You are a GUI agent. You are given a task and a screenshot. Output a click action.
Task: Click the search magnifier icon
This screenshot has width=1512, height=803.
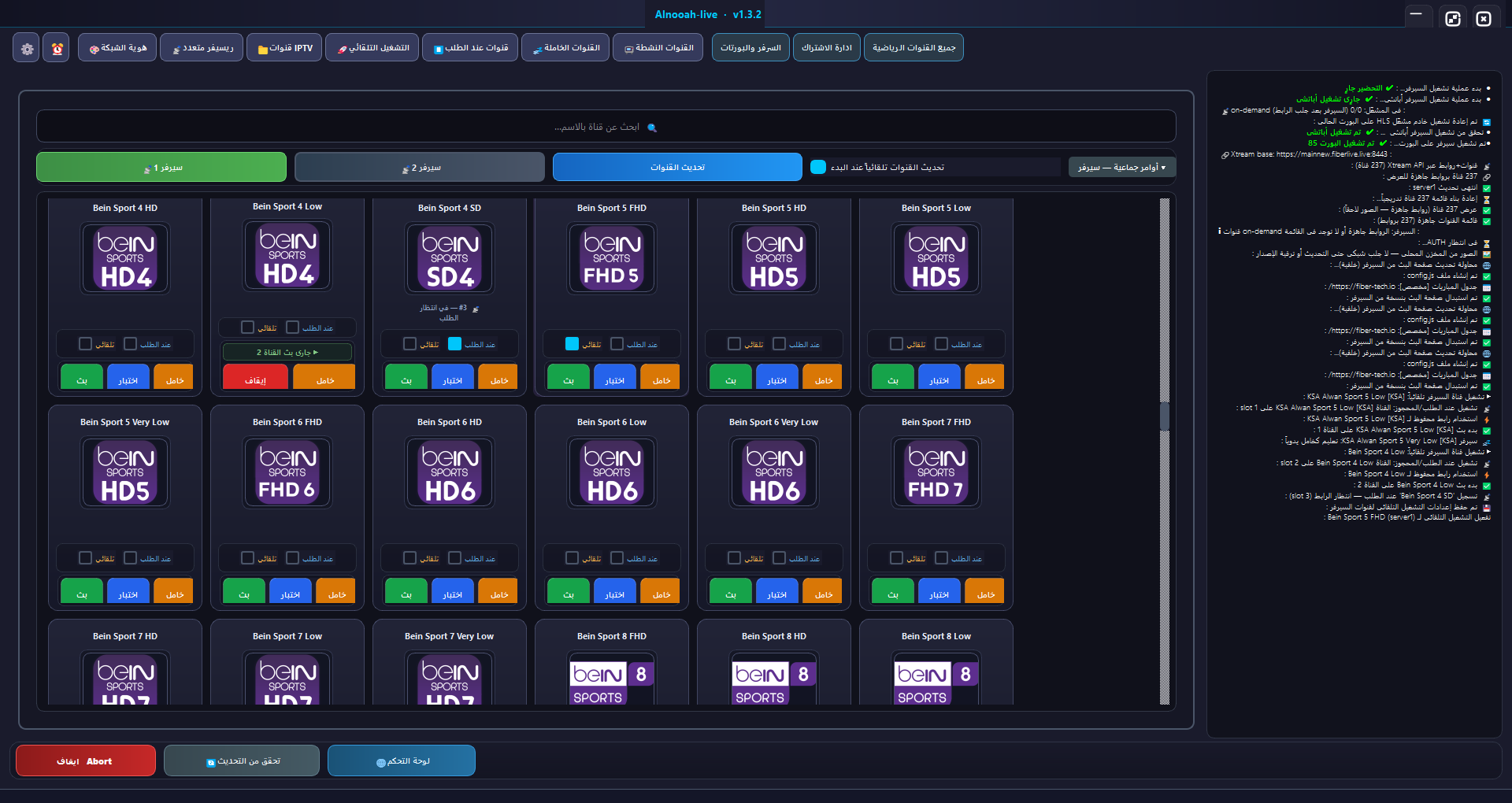[x=652, y=128]
